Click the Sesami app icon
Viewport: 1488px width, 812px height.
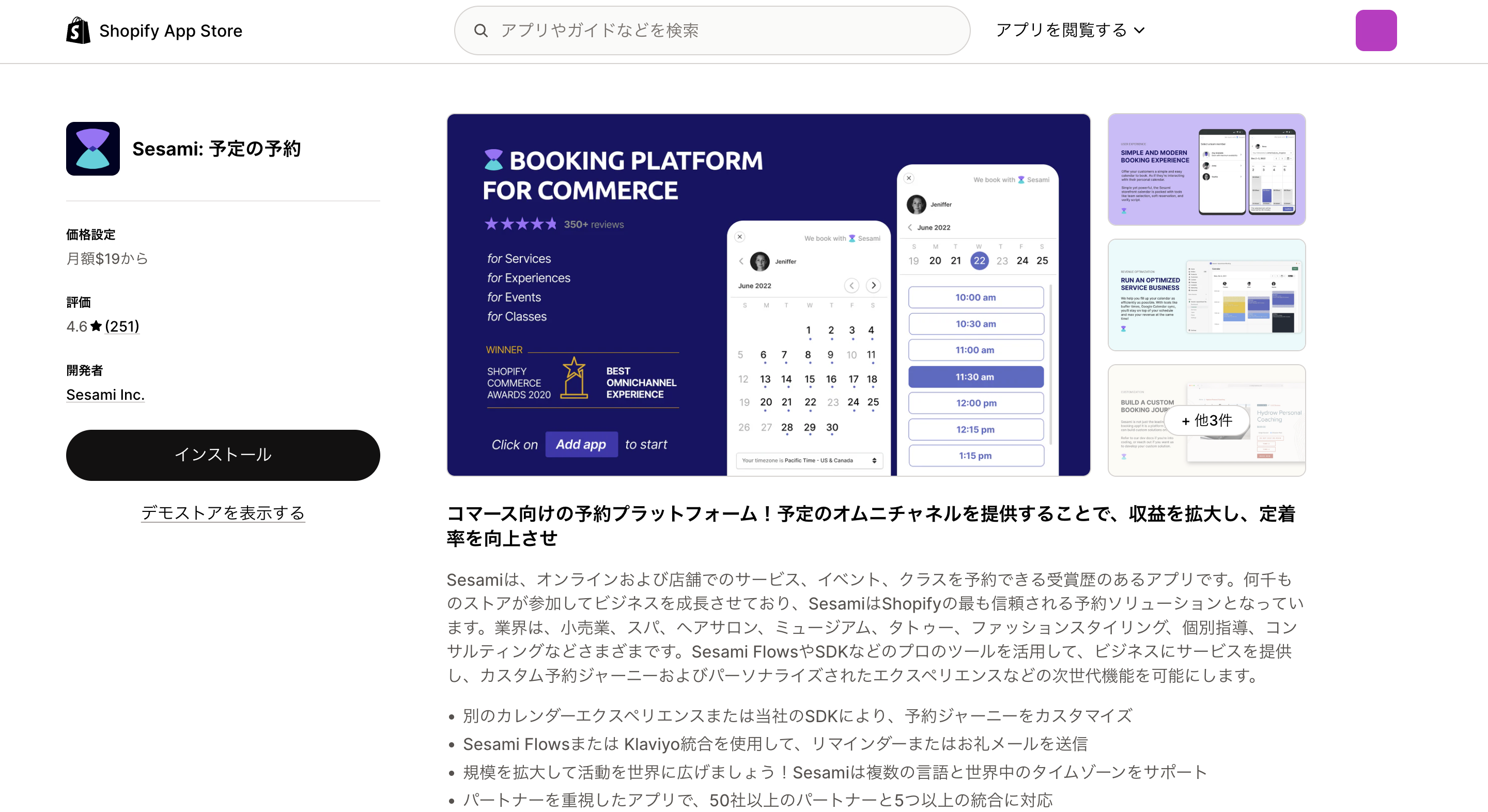coord(93,148)
